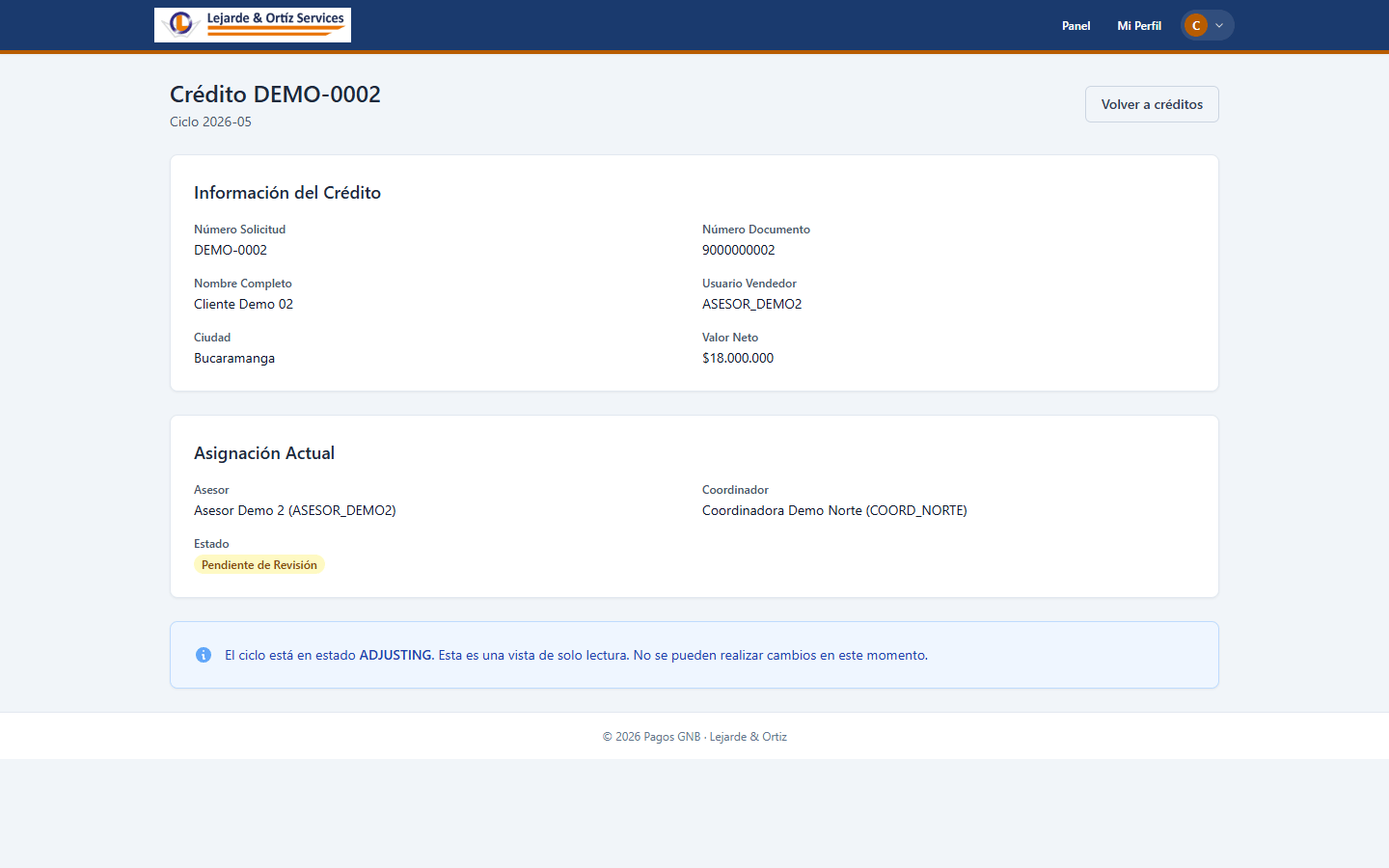Select the city Bucaramanga
Screen dimensions: 1389x868
click(234, 358)
